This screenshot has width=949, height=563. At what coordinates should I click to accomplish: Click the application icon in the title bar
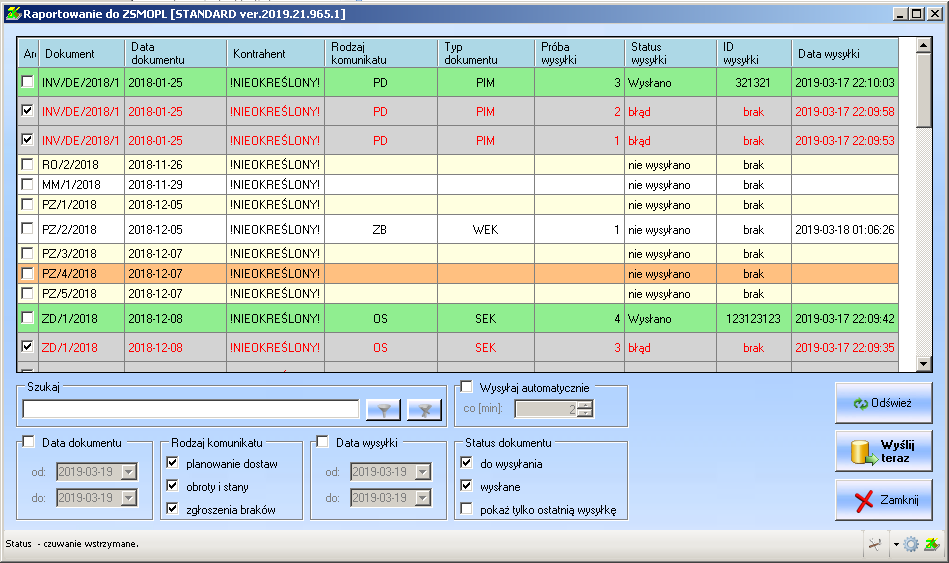point(13,13)
